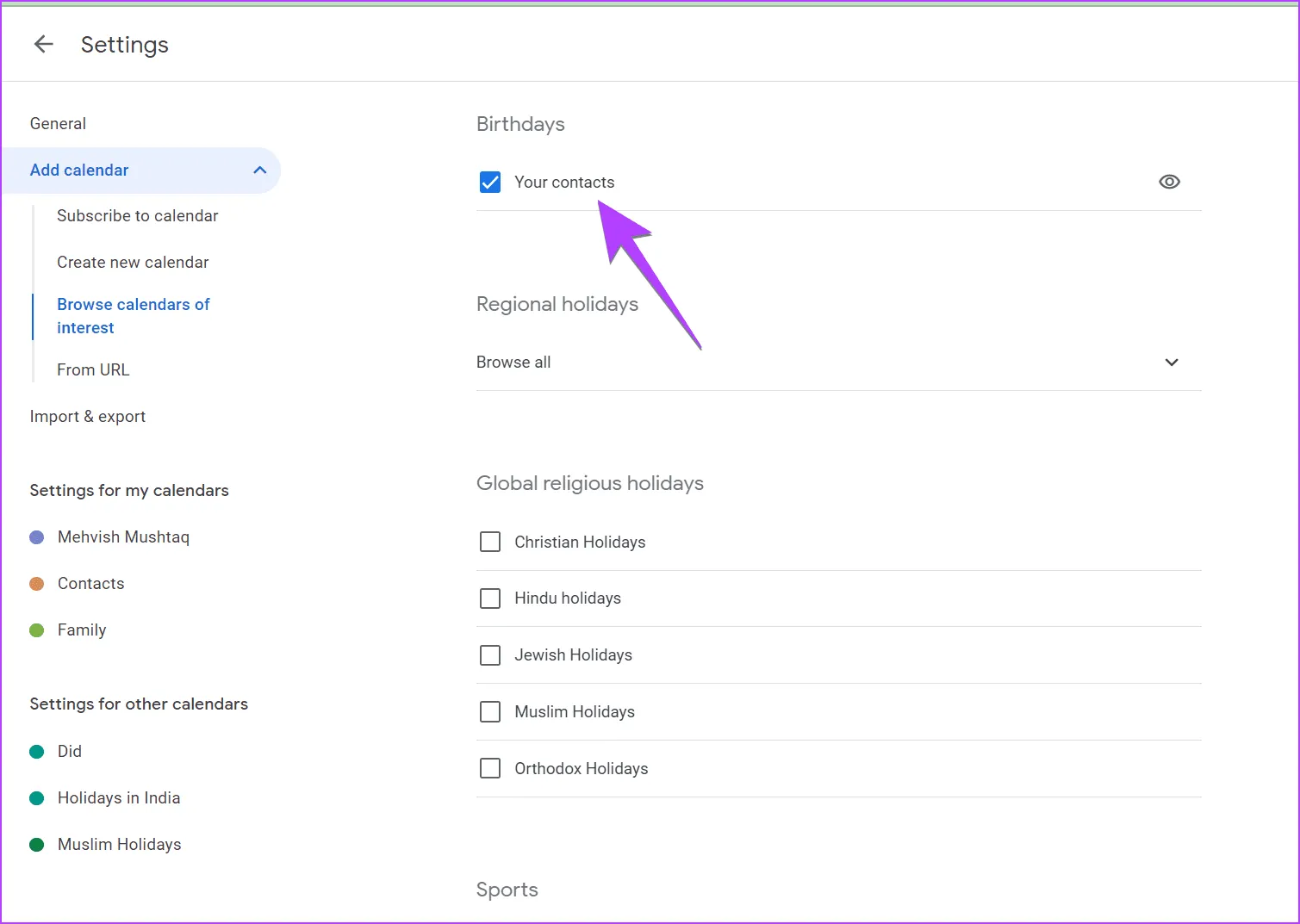The height and width of the screenshot is (924, 1300).
Task: Enable the Christian Holidays checkbox
Action: point(490,542)
